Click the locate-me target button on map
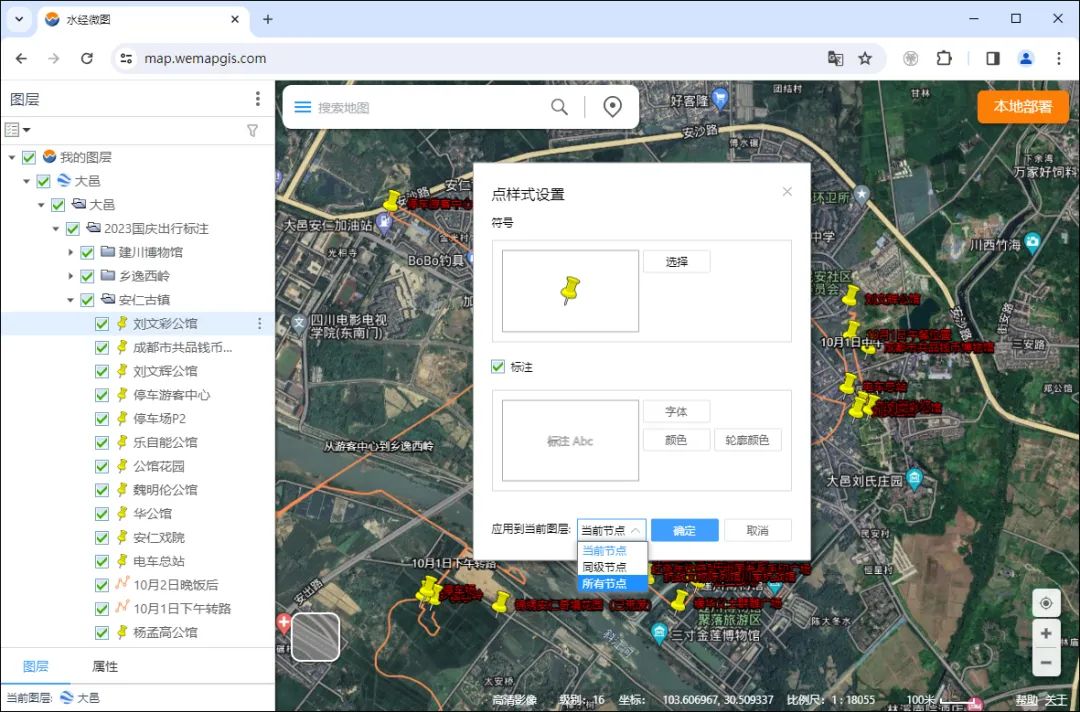1080x712 pixels. pos(1046,603)
